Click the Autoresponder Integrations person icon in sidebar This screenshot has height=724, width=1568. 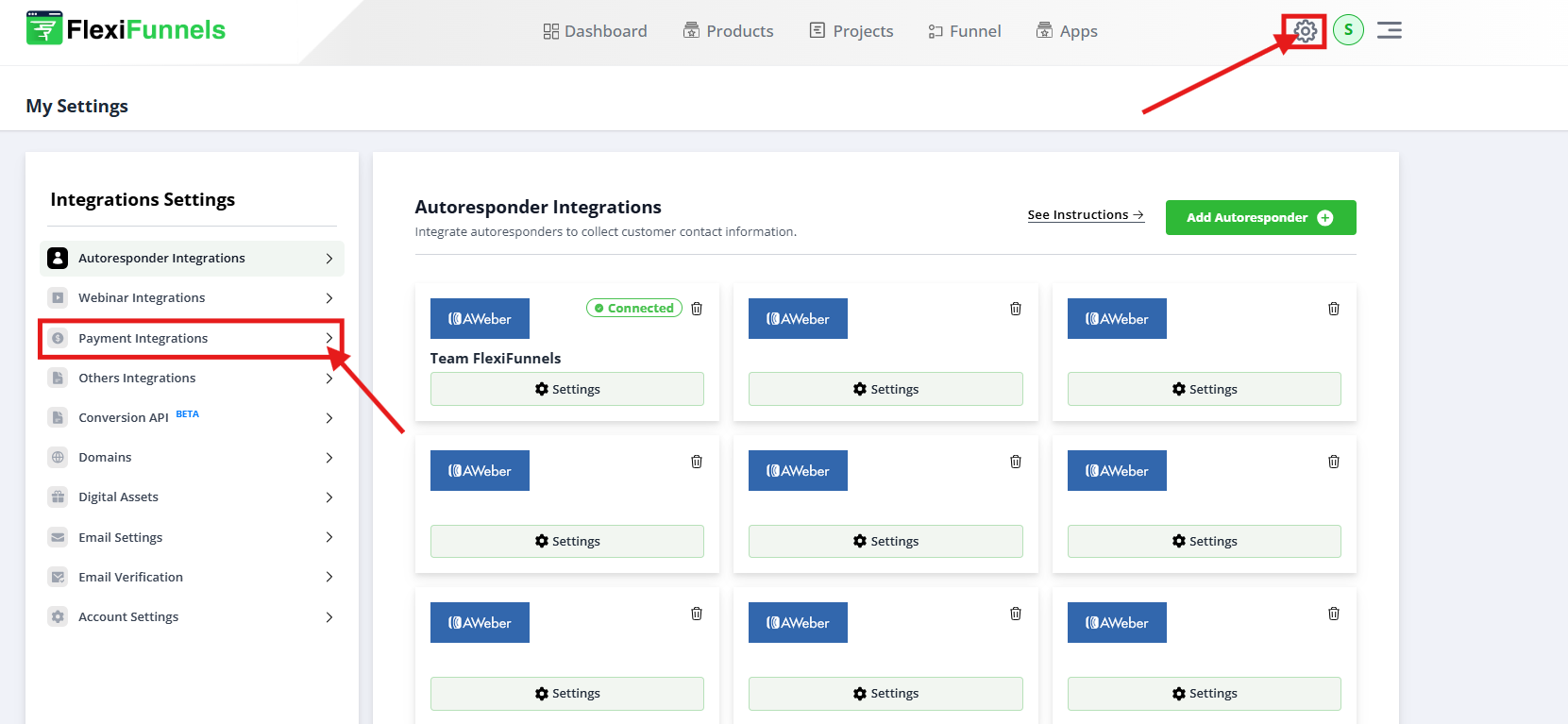pos(58,258)
